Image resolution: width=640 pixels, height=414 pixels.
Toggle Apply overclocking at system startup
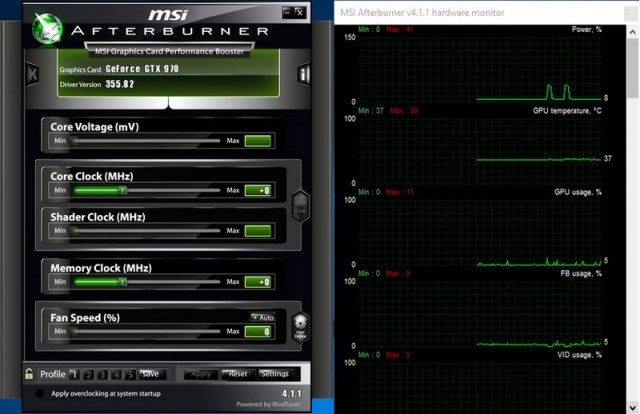(40, 394)
